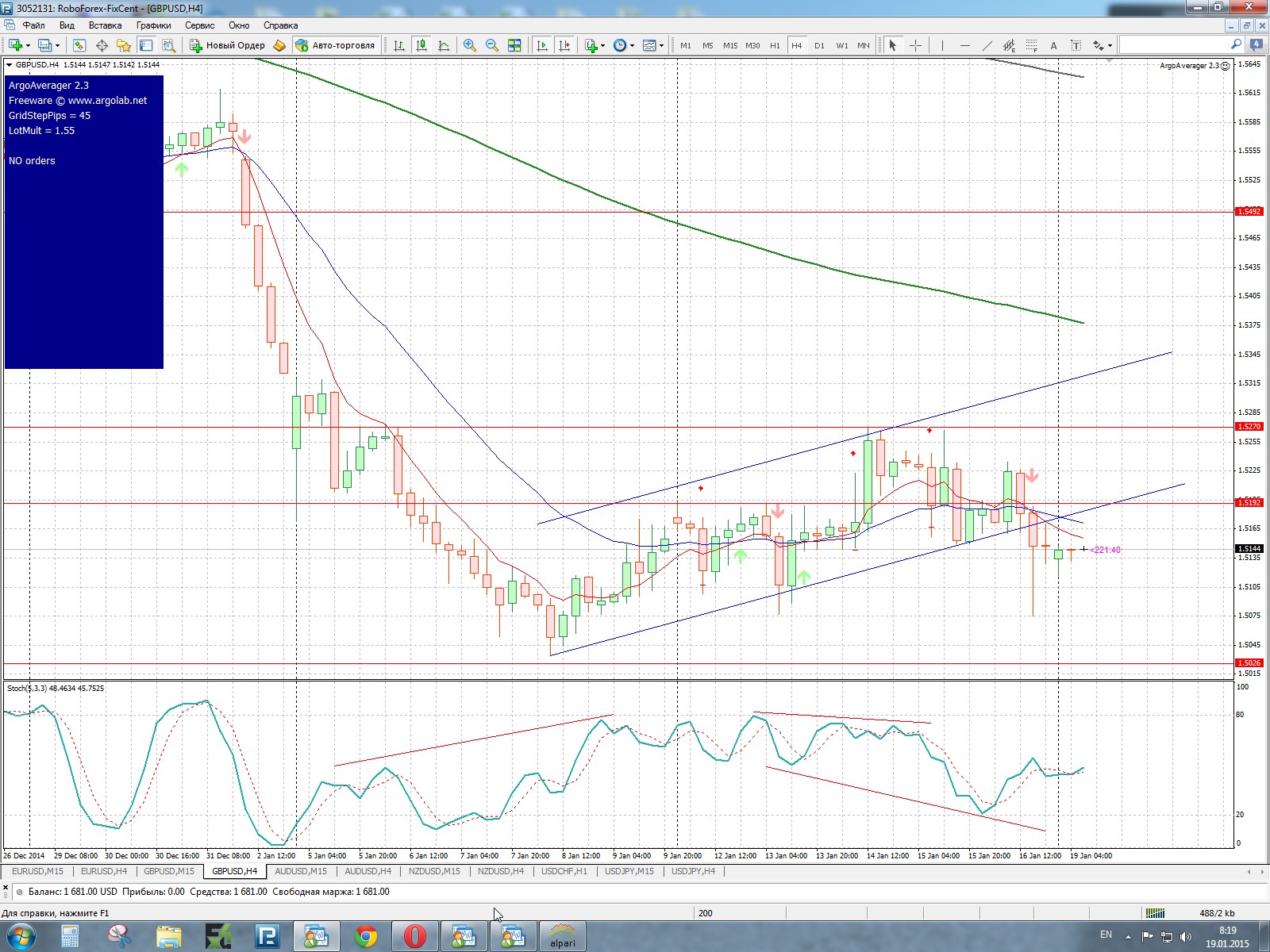Show hidden tray icons arrow
This screenshot has width=1270, height=952.
tap(1128, 936)
